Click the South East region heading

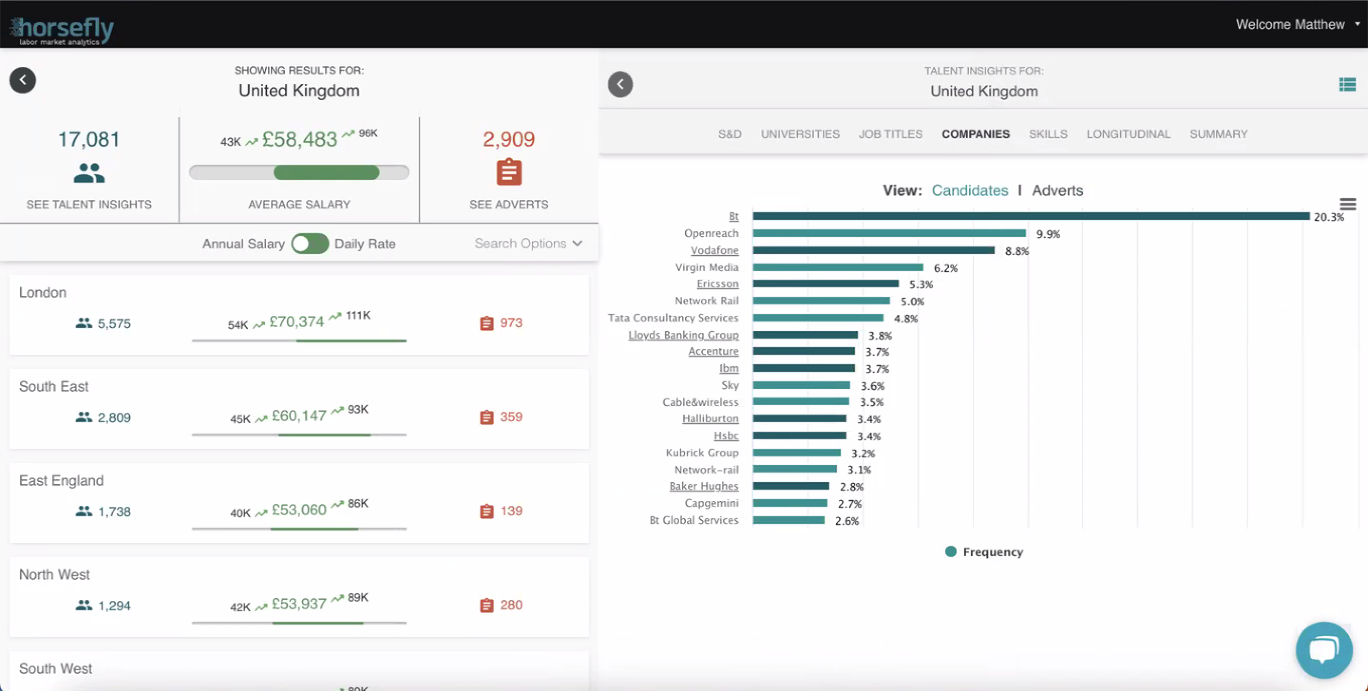pyautogui.click(x=54, y=387)
